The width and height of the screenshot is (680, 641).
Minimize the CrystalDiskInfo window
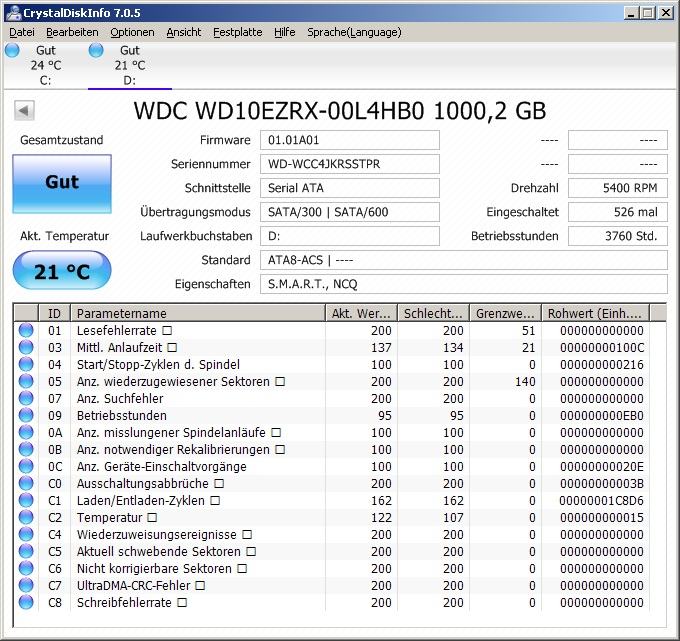click(x=631, y=13)
